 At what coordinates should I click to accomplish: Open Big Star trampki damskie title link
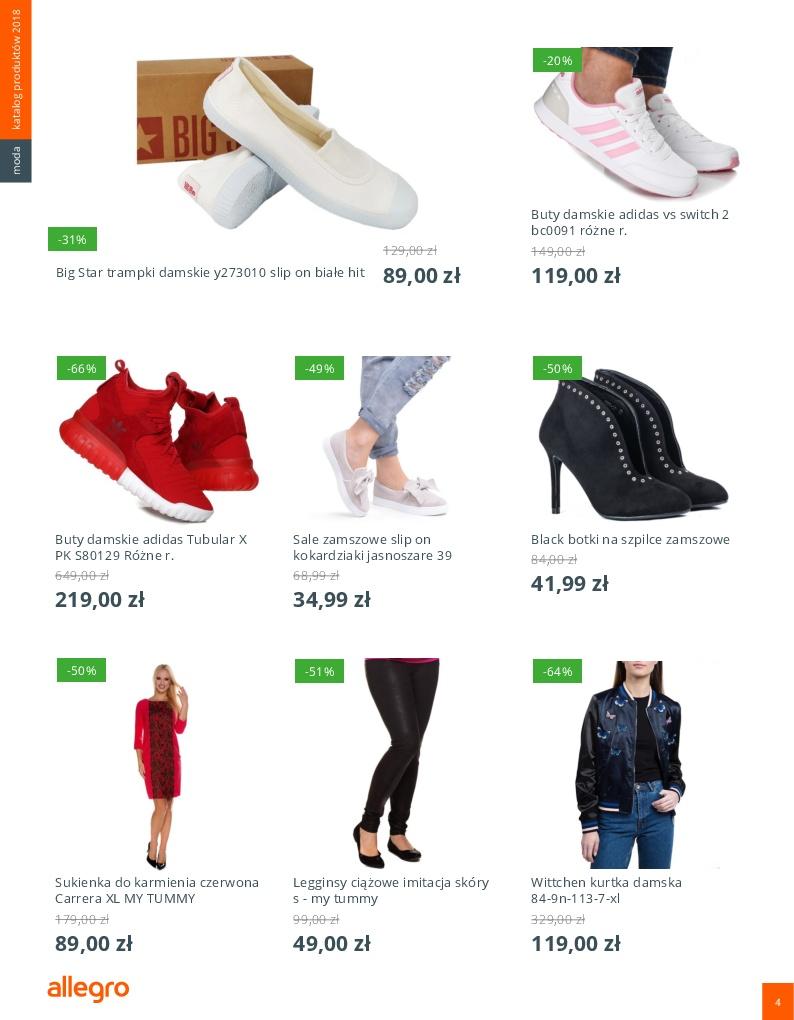pyautogui.click(x=210, y=273)
